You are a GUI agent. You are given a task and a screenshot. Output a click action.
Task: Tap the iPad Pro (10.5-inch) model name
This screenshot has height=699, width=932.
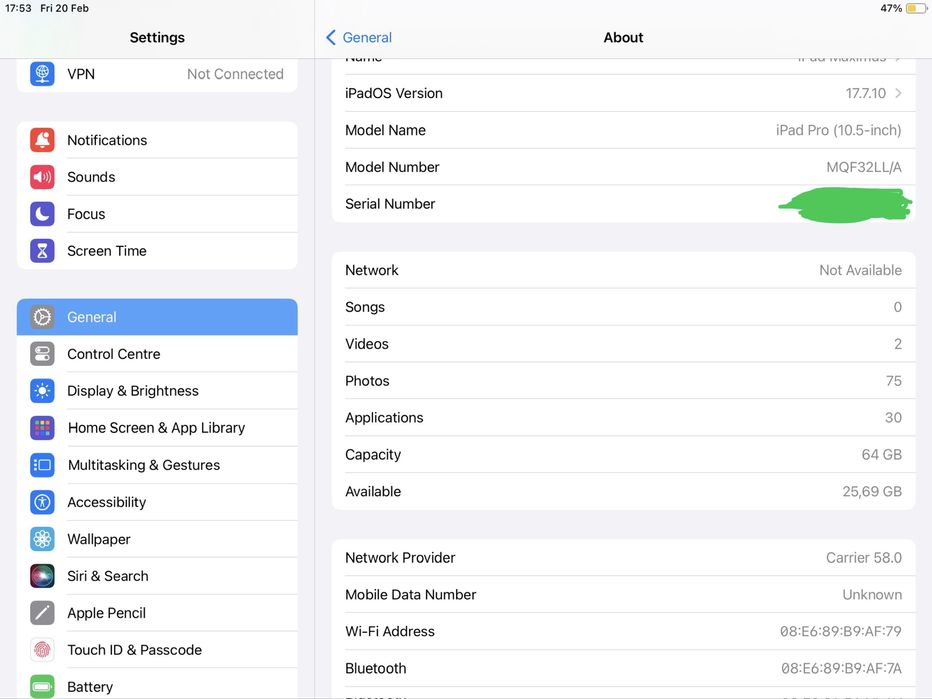[x=838, y=130]
